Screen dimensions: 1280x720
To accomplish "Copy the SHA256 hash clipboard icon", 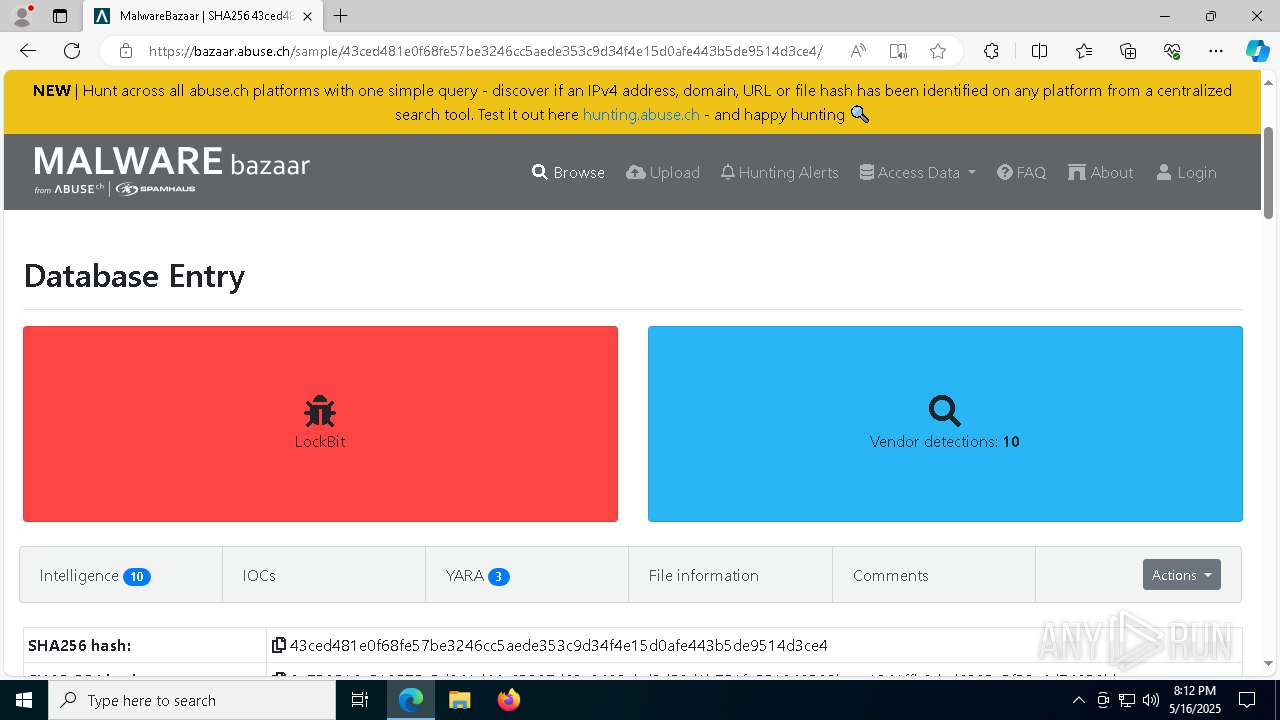I will [x=279, y=645].
